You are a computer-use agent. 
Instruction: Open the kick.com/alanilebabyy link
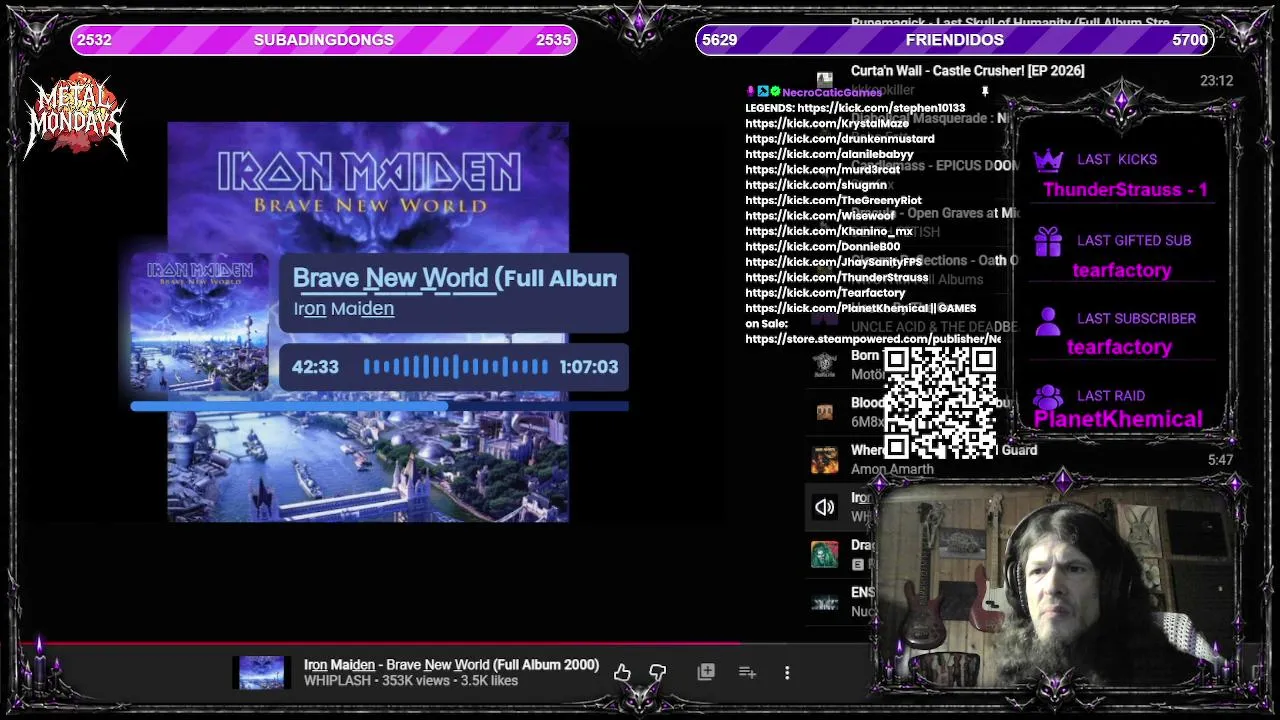click(829, 154)
